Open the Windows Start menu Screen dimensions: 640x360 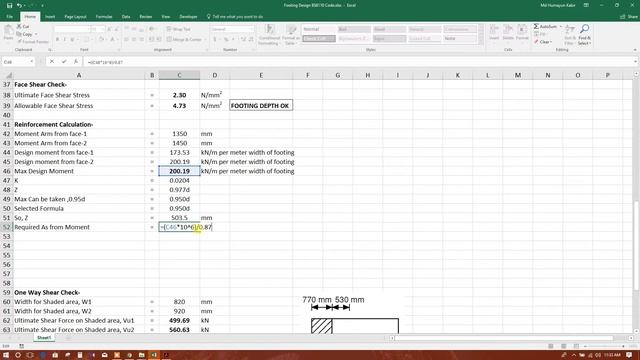[6, 355]
